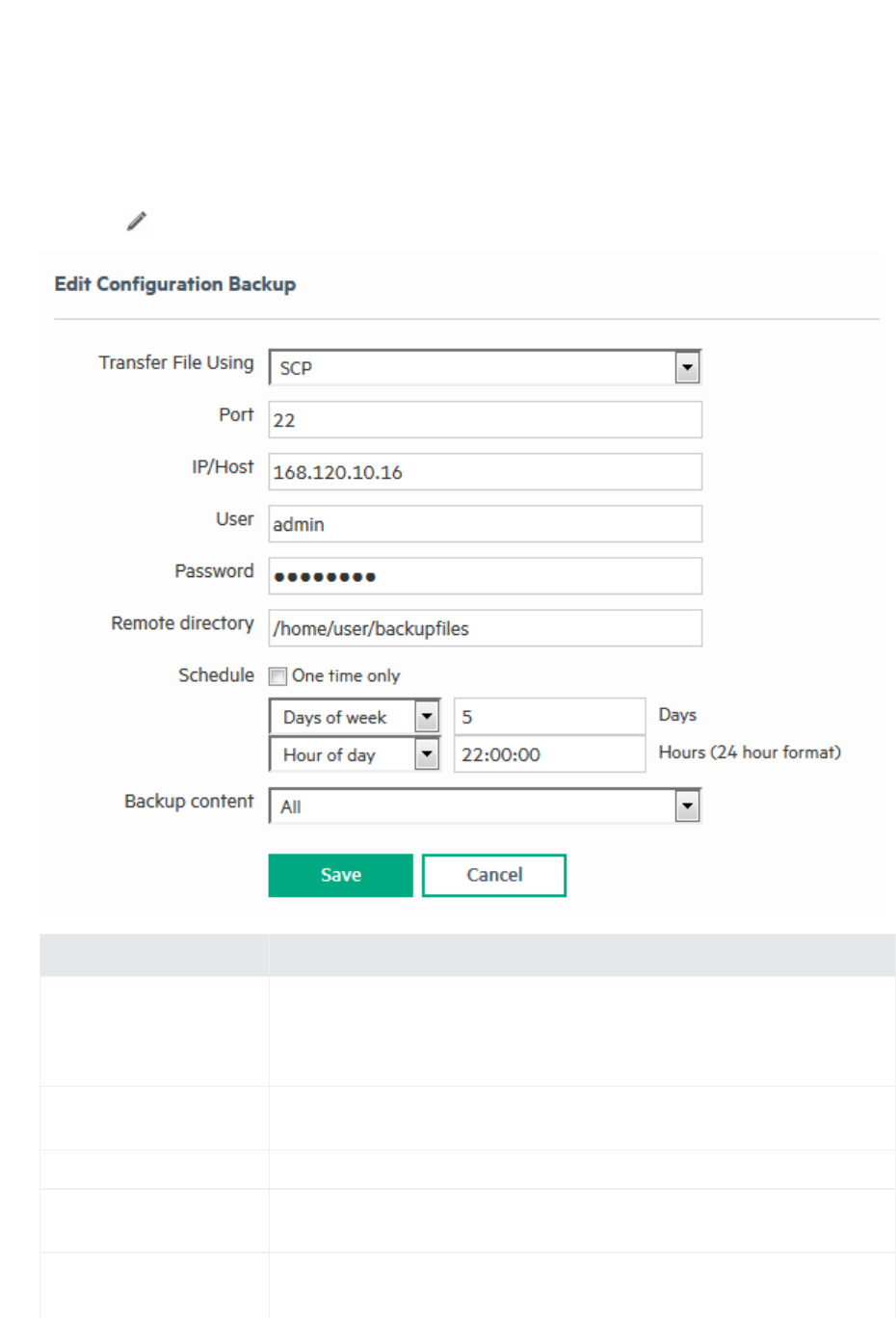Click the Days value field showing 5

click(x=549, y=717)
